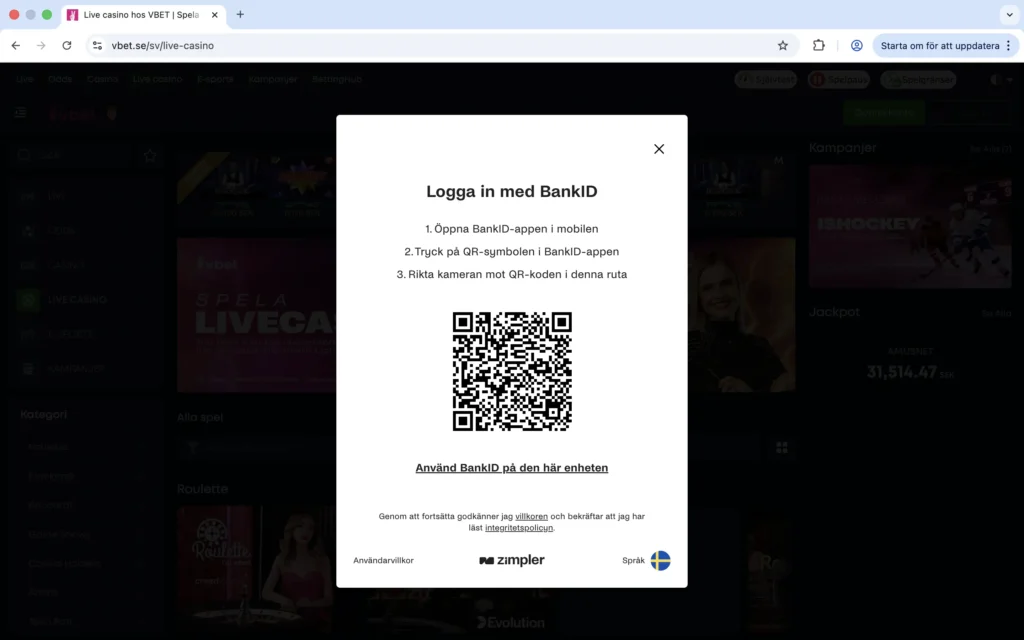Image resolution: width=1024 pixels, height=640 pixels.
Task: Open the browser extensions puzzle icon
Action: (819, 46)
